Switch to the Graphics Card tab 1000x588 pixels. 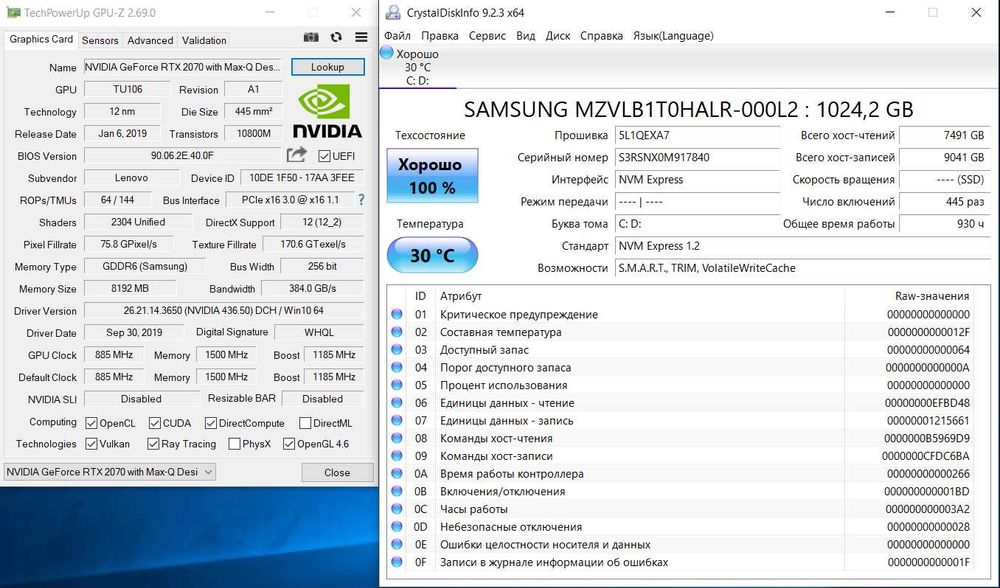click(41, 39)
